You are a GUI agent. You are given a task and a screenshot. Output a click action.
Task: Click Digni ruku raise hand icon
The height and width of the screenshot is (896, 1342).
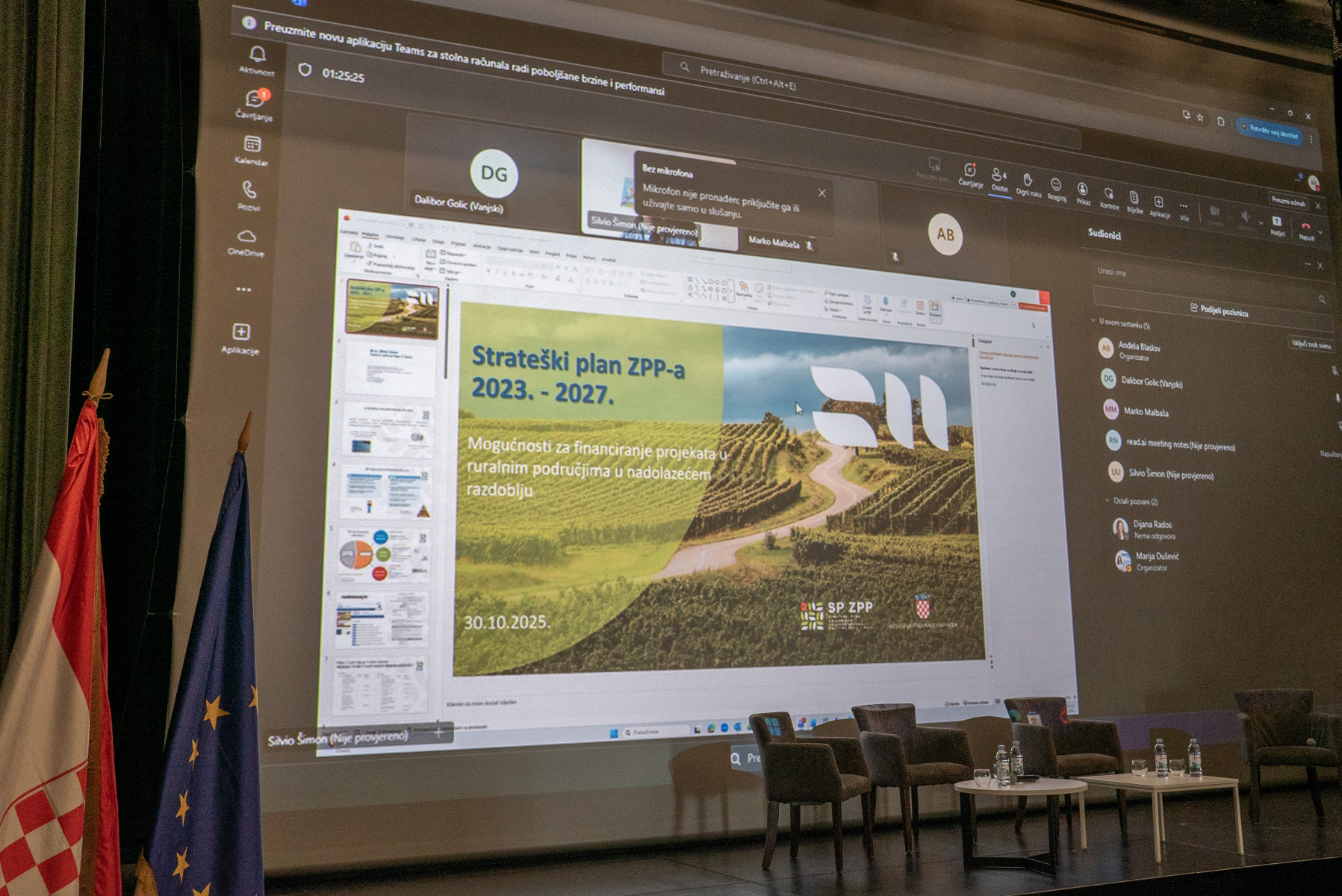[1028, 181]
